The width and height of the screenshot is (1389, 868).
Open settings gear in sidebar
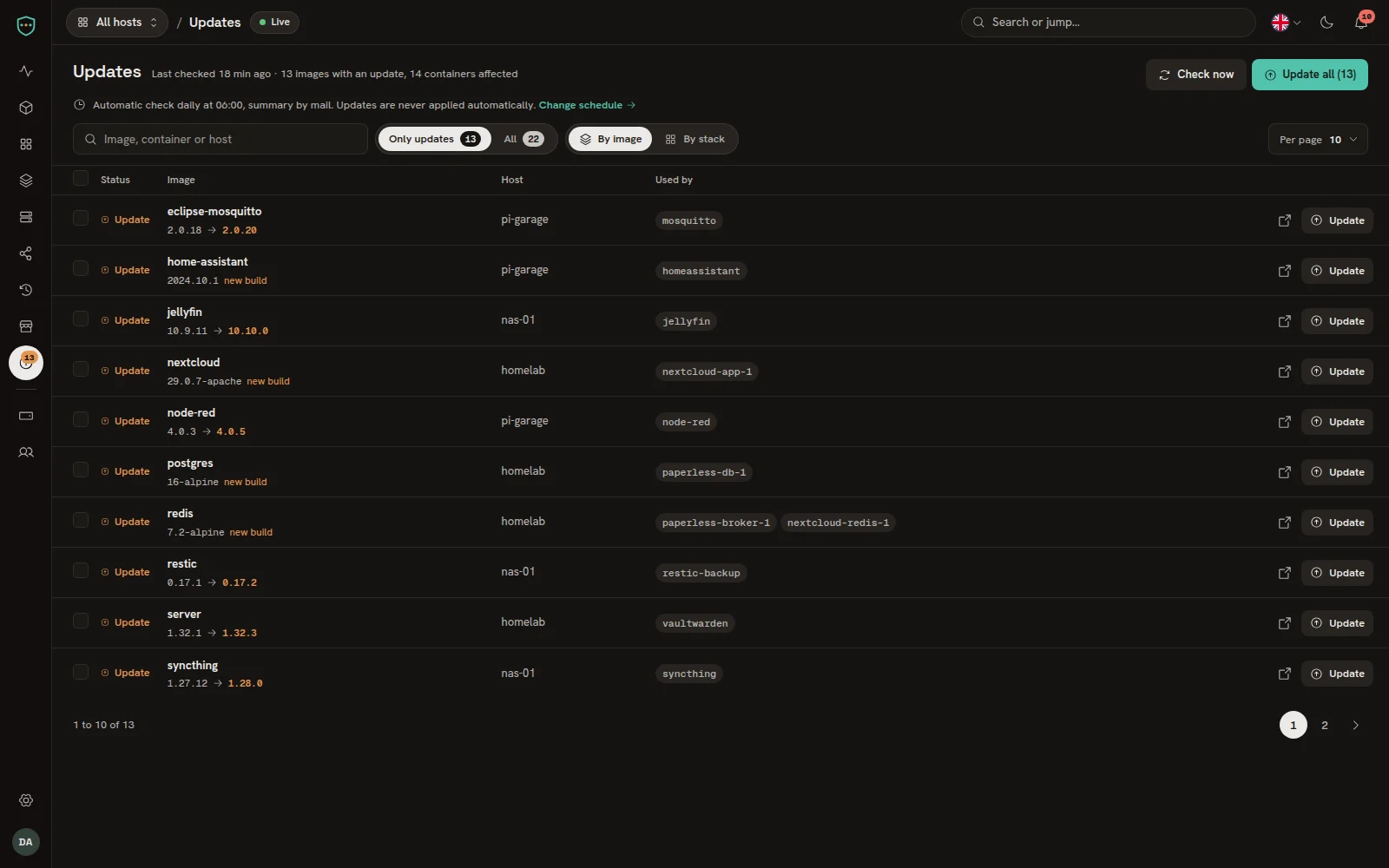tap(26, 800)
